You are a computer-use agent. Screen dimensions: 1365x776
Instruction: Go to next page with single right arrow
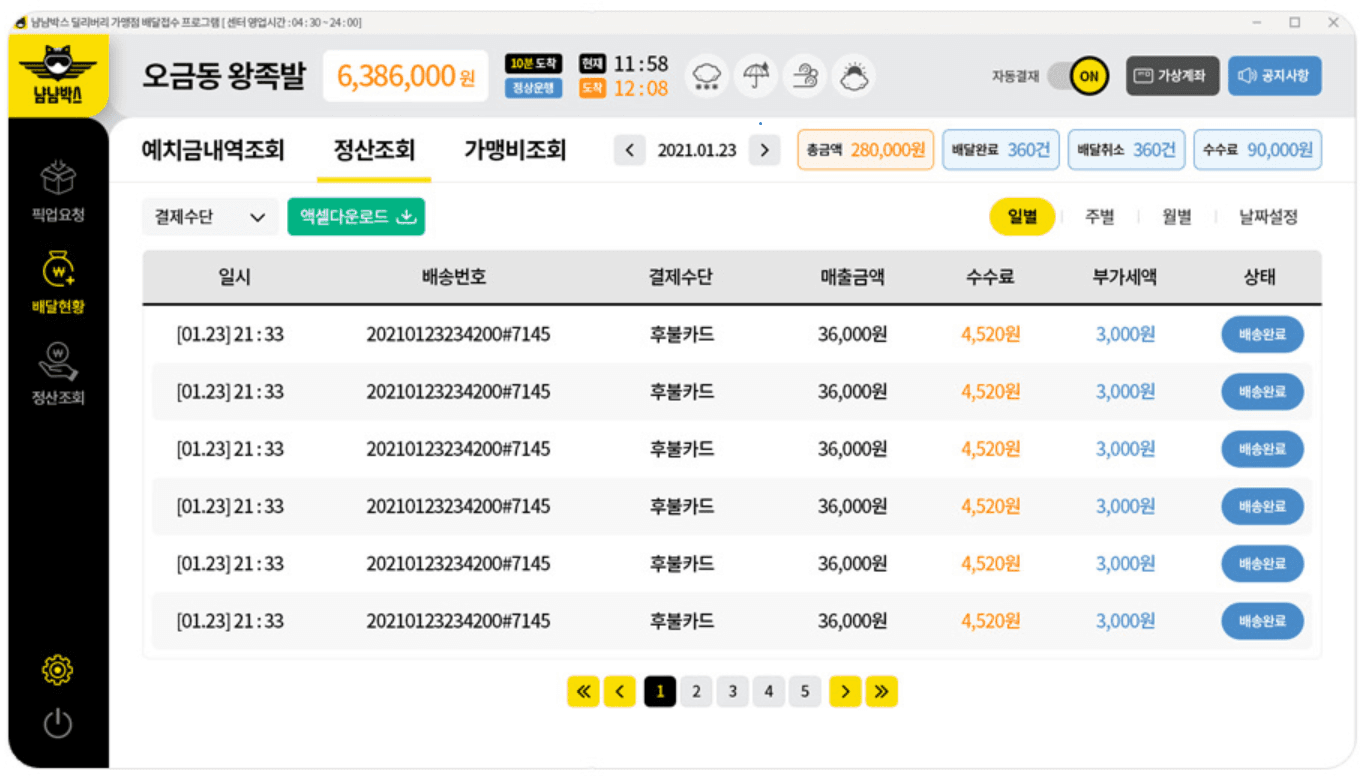[845, 691]
